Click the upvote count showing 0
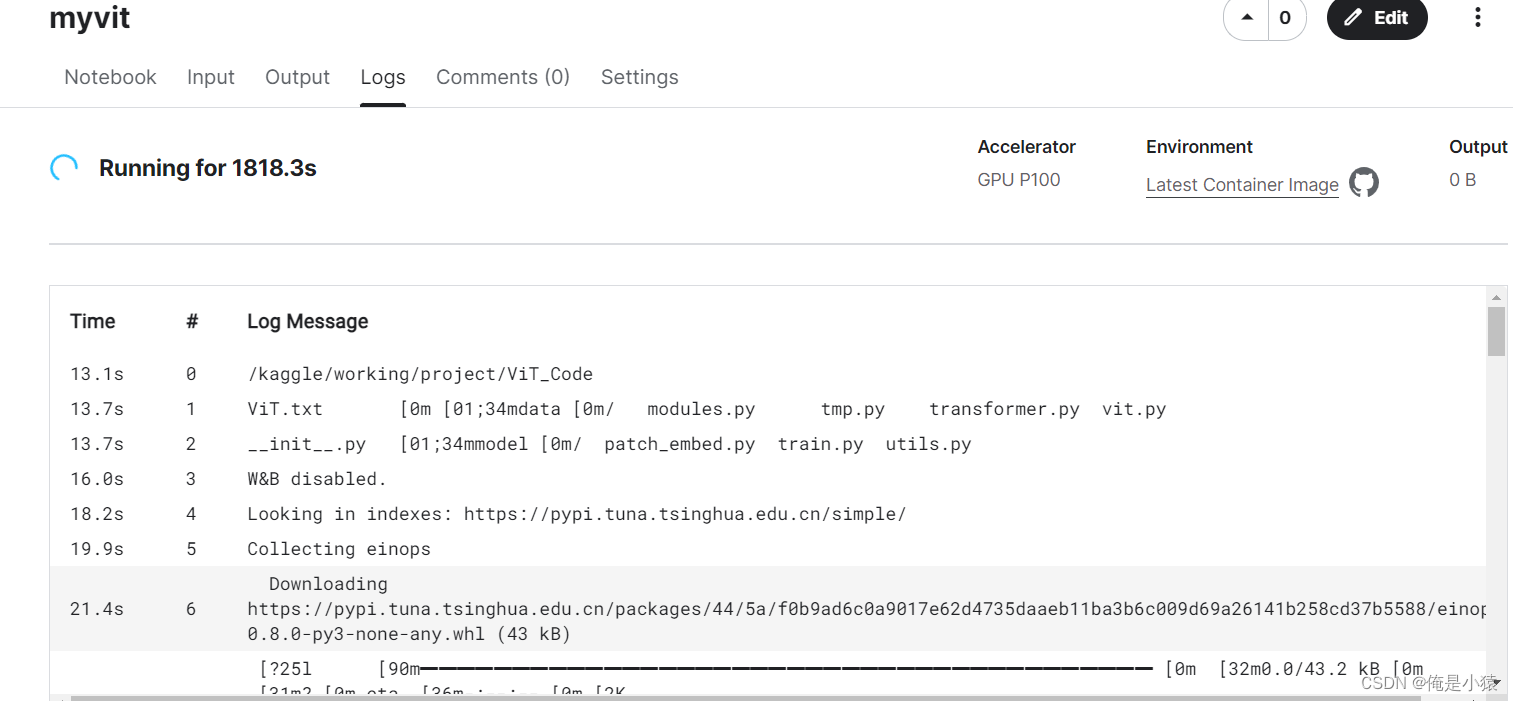This screenshot has height=701, width=1513. (x=1285, y=17)
